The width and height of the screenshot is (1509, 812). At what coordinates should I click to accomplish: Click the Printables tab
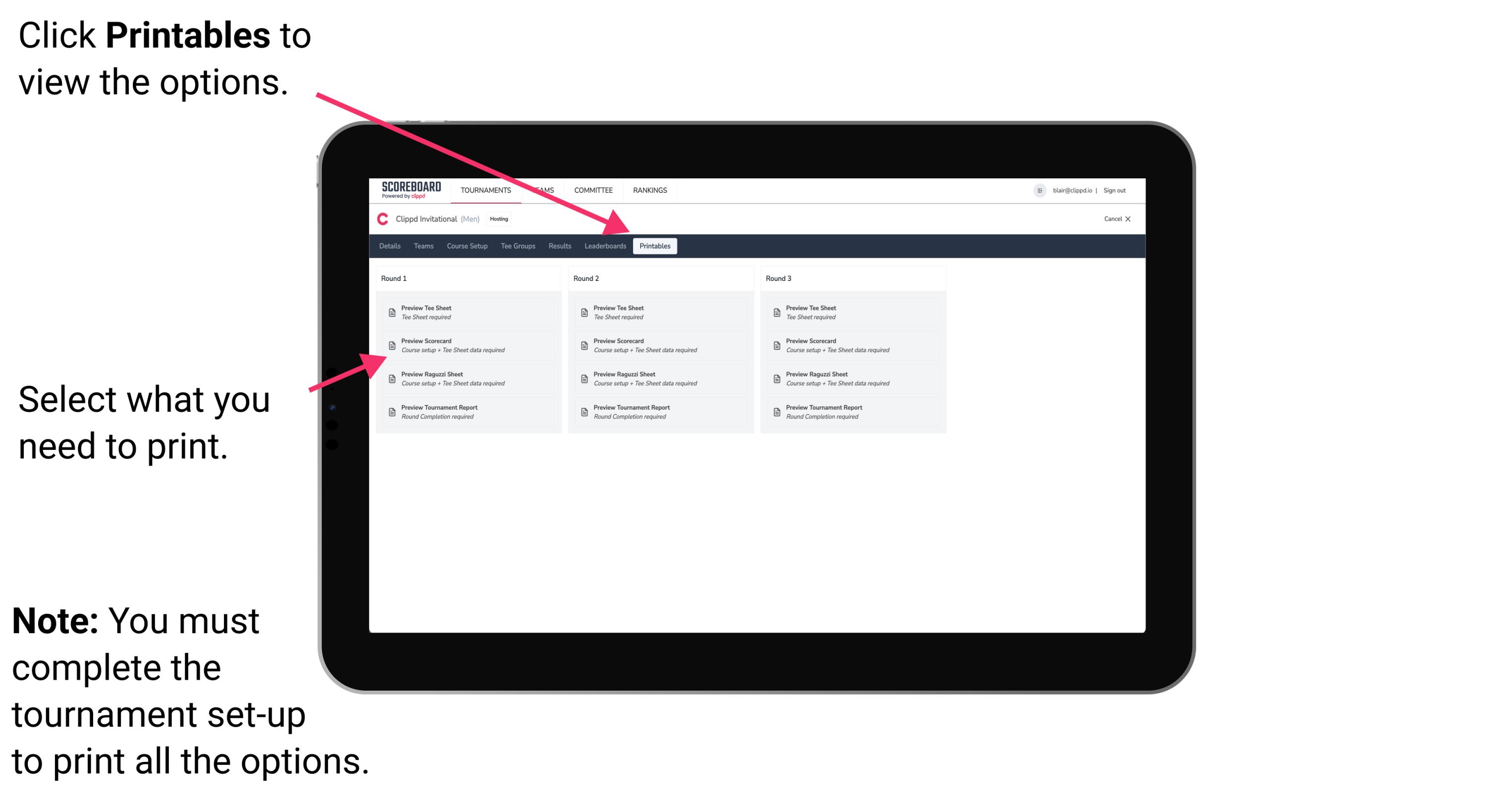pos(654,246)
